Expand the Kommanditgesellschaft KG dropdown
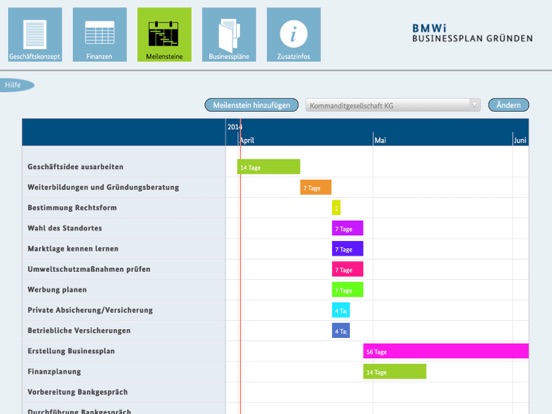Viewport: 552px width, 414px height. pyautogui.click(x=393, y=105)
